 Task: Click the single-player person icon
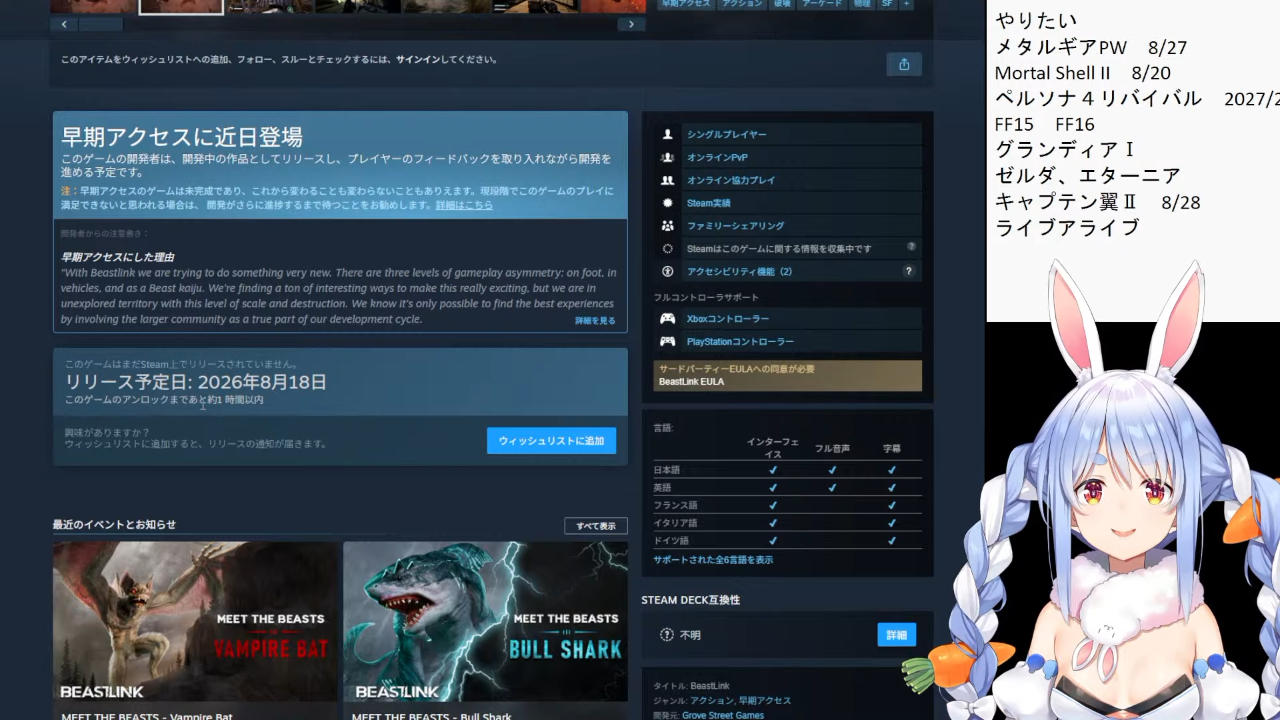click(x=668, y=134)
